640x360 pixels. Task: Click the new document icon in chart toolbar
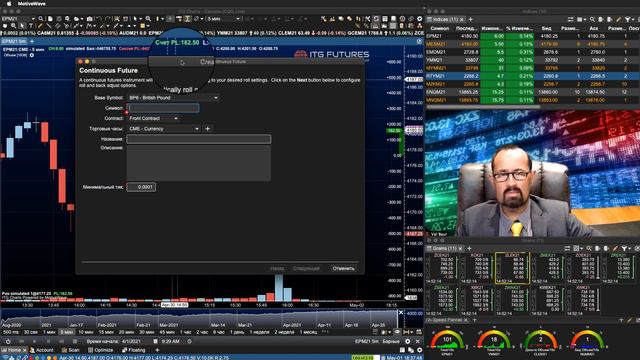point(50,19)
